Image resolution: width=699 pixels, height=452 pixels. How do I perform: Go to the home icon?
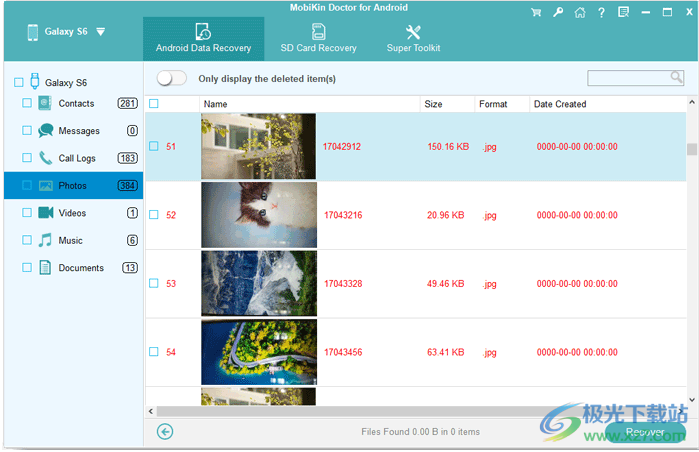pos(580,12)
